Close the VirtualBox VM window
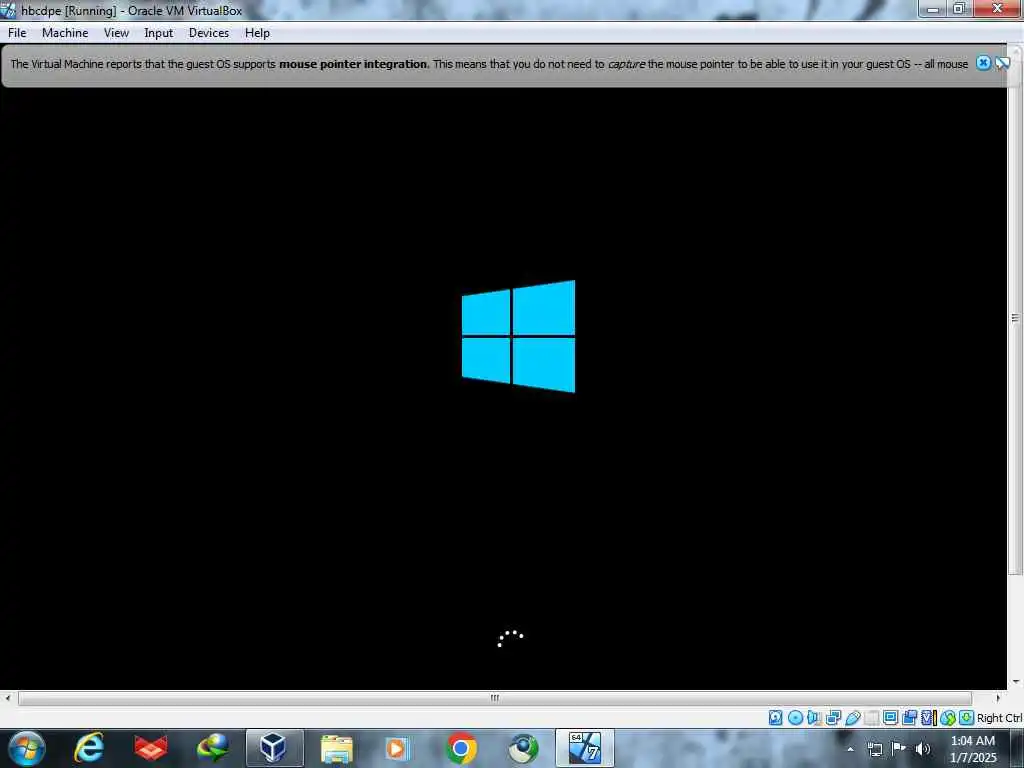 [997, 9]
